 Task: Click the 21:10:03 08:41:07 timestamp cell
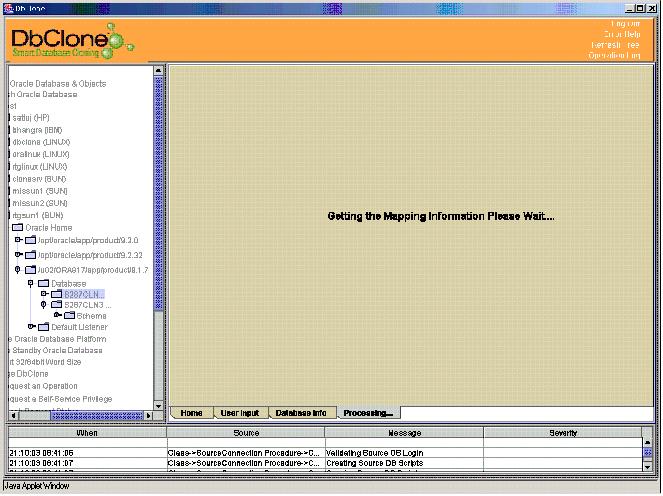[x=87, y=463]
